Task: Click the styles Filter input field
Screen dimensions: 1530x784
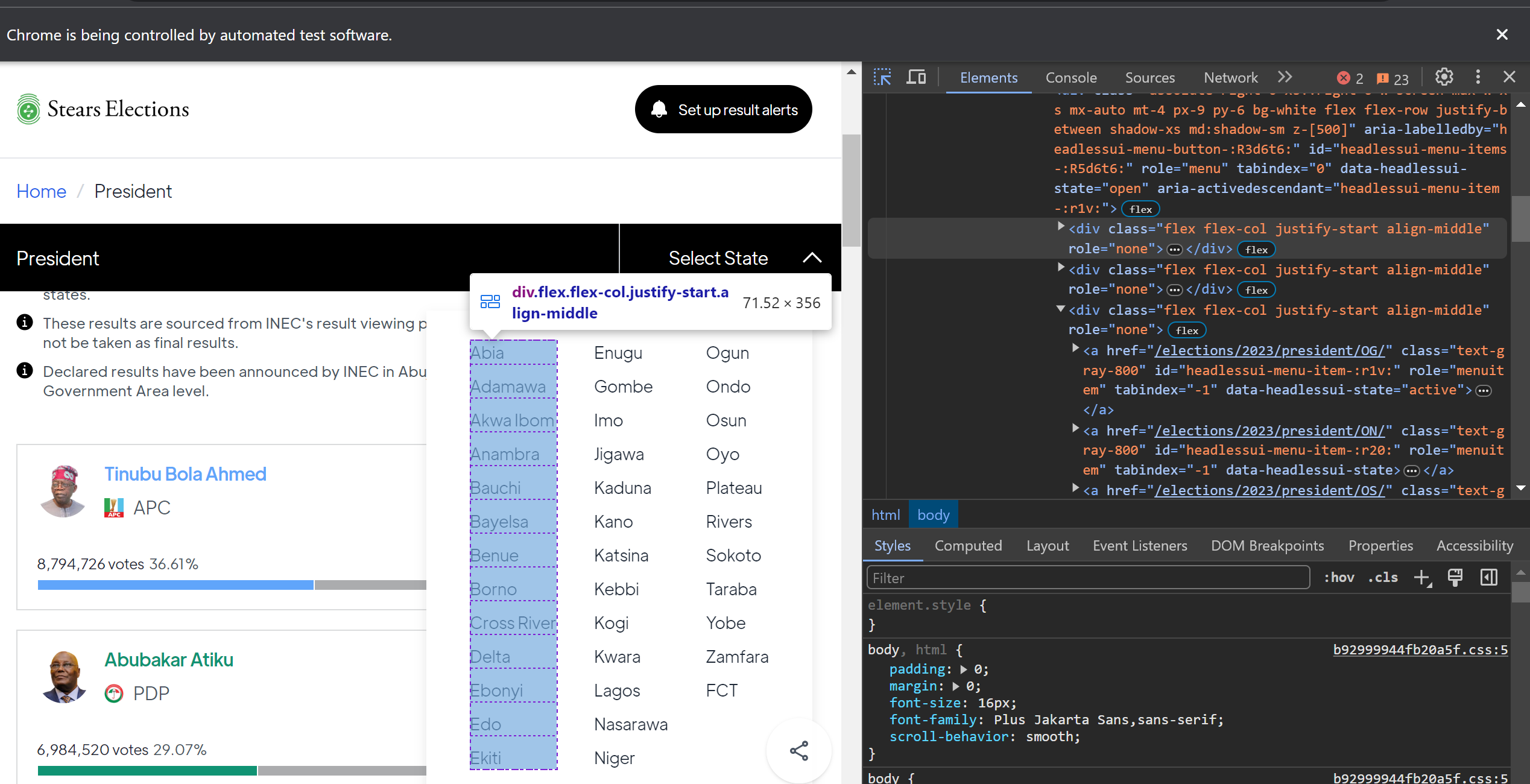Action: point(1087,578)
